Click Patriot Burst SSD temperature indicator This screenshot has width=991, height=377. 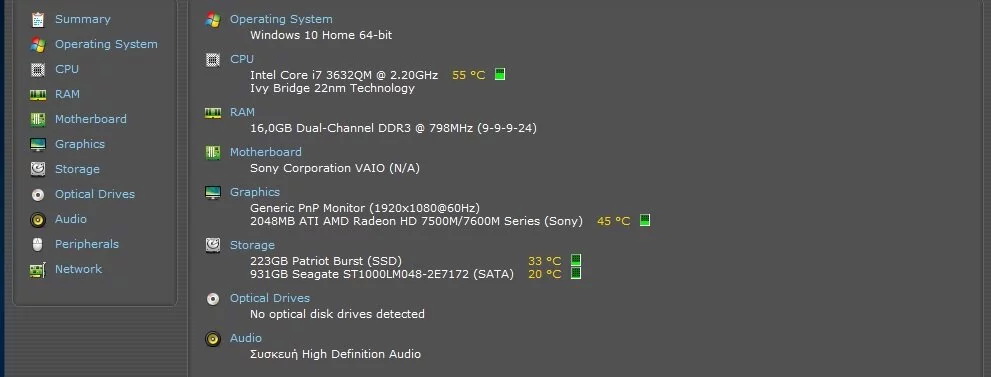(x=576, y=260)
